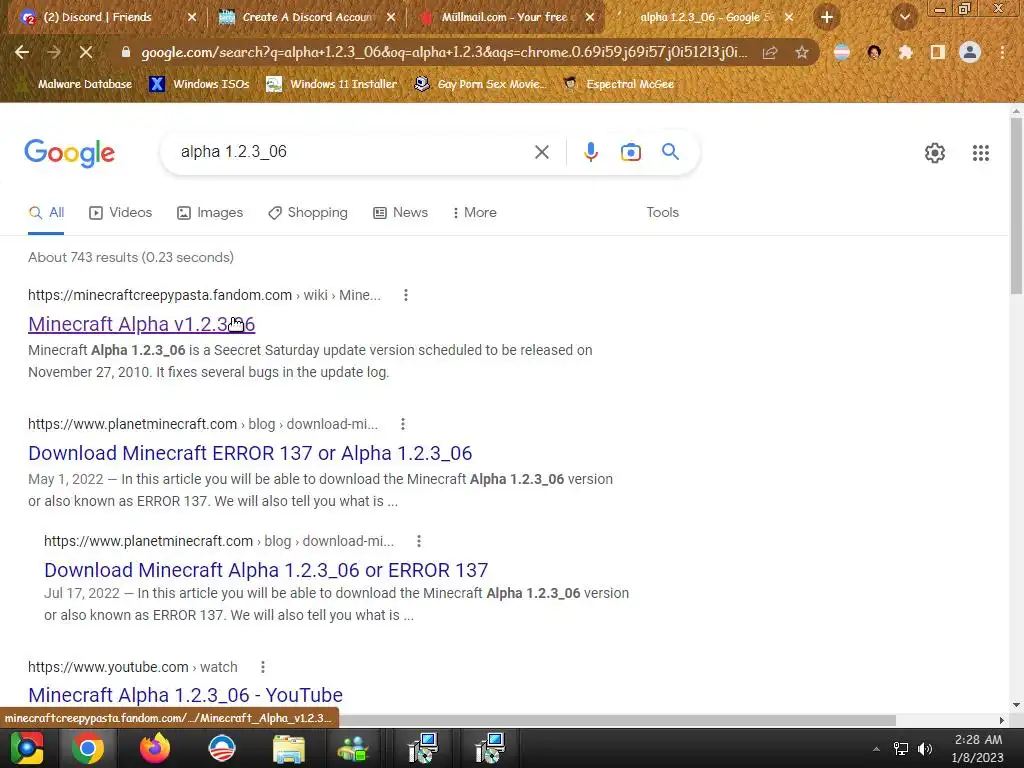
Task: Select the Videos search filter
Action: point(120,213)
